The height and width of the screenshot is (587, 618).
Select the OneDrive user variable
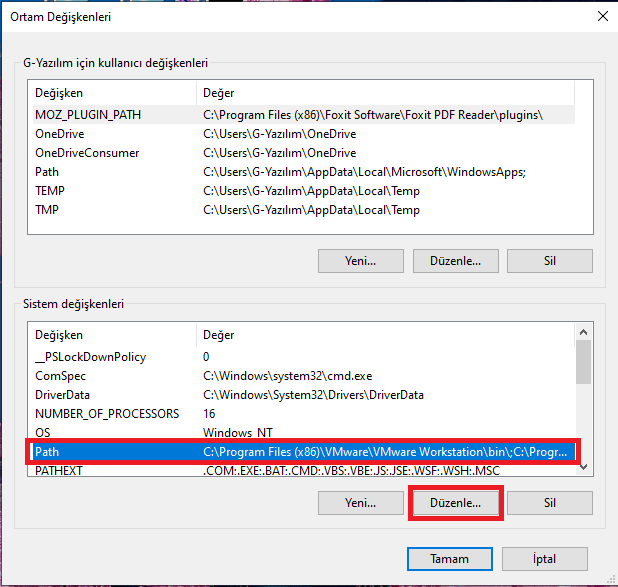click(x=60, y=134)
